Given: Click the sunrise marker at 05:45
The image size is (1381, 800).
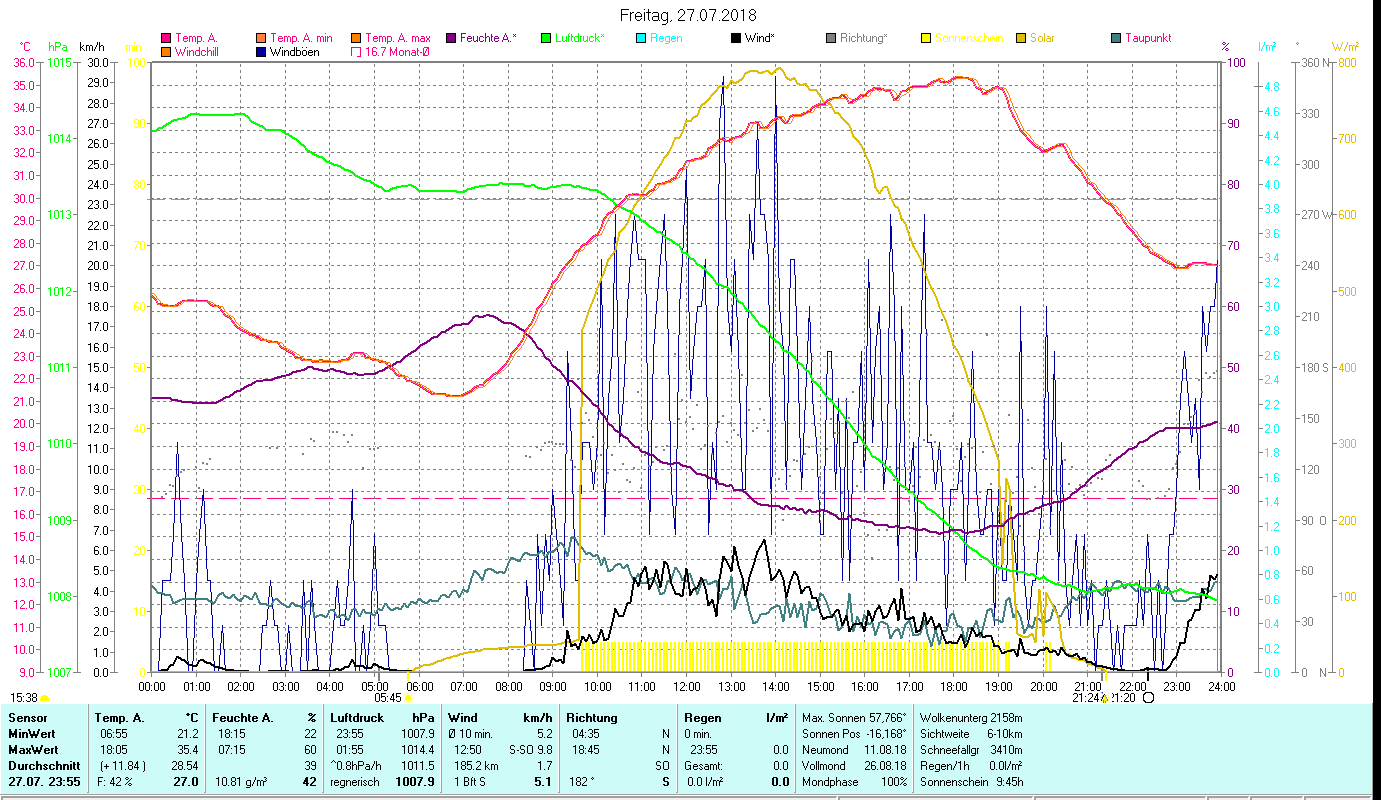Looking at the screenshot, I should pos(408,698).
